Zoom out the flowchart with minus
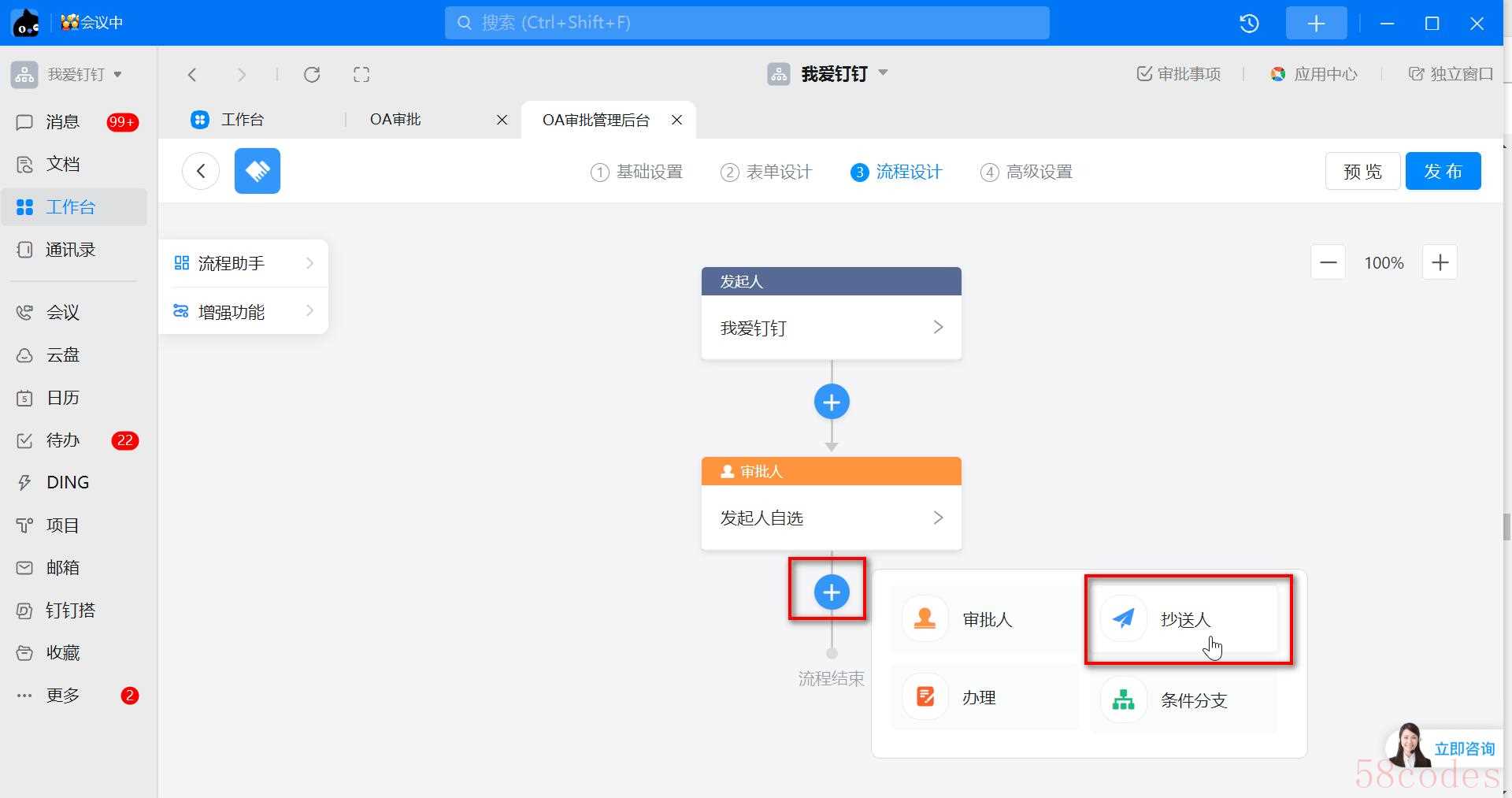The image size is (1512, 798). pyautogui.click(x=1328, y=262)
